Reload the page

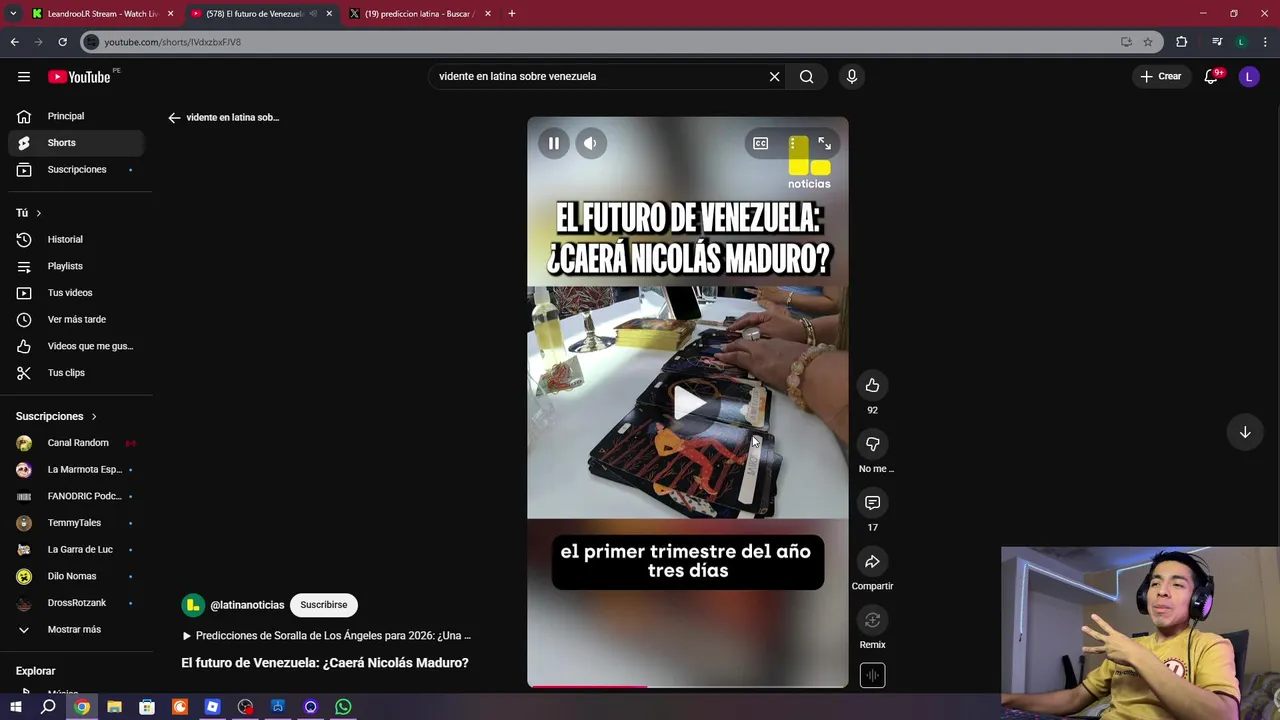coord(62,42)
